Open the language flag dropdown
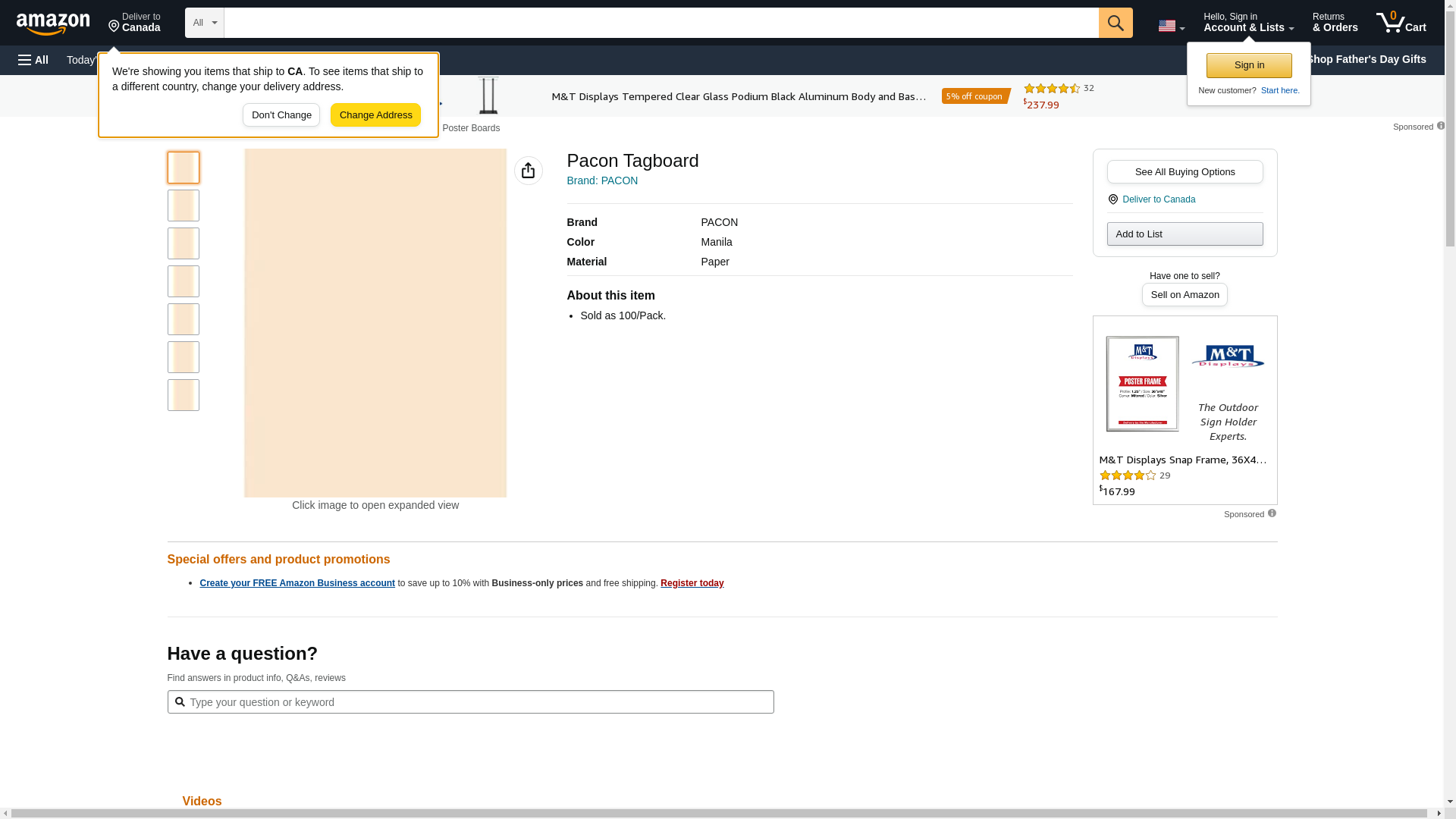Screen dimensions: 1456x819 tap(1171, 26)
